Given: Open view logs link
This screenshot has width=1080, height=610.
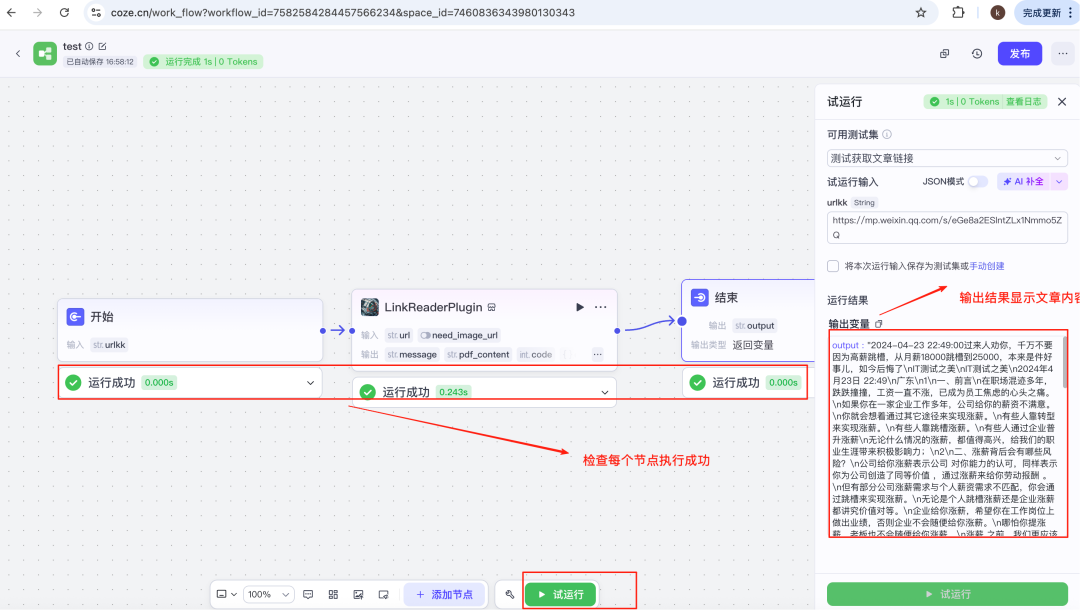Looking at the screenshot, I should 1024,102.
